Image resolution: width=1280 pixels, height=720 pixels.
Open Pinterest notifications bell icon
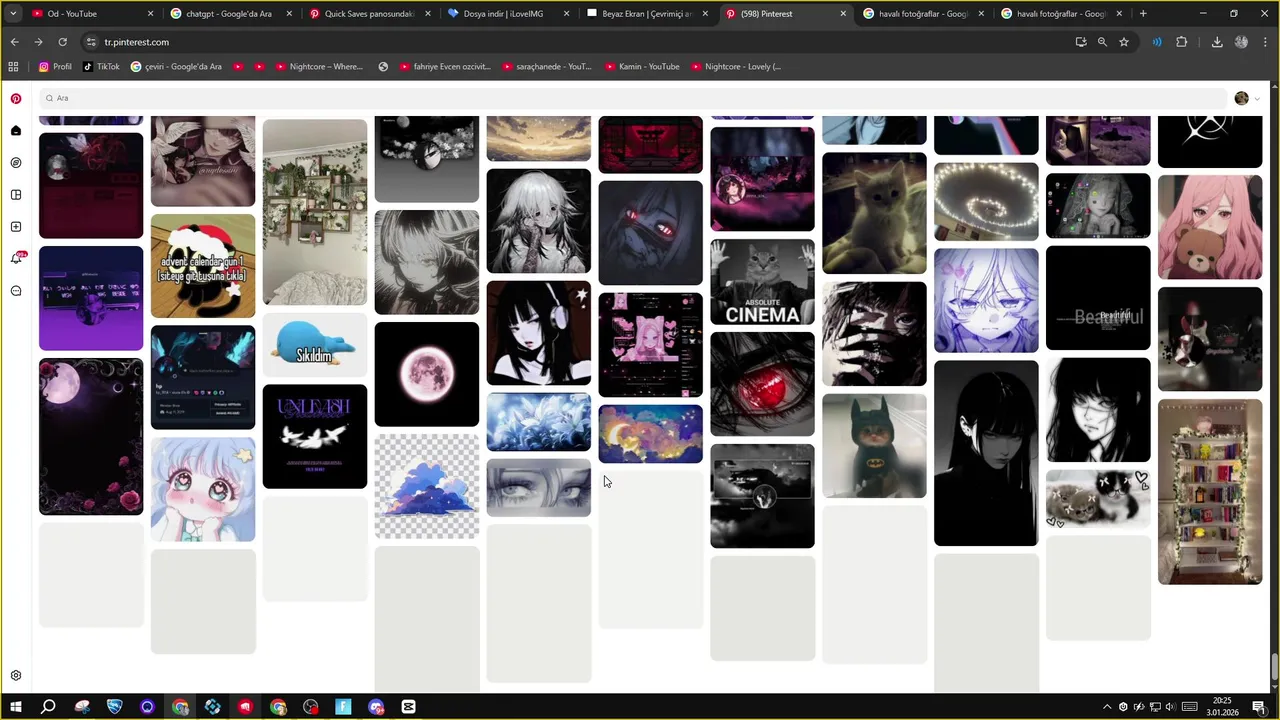click(16, 259)
